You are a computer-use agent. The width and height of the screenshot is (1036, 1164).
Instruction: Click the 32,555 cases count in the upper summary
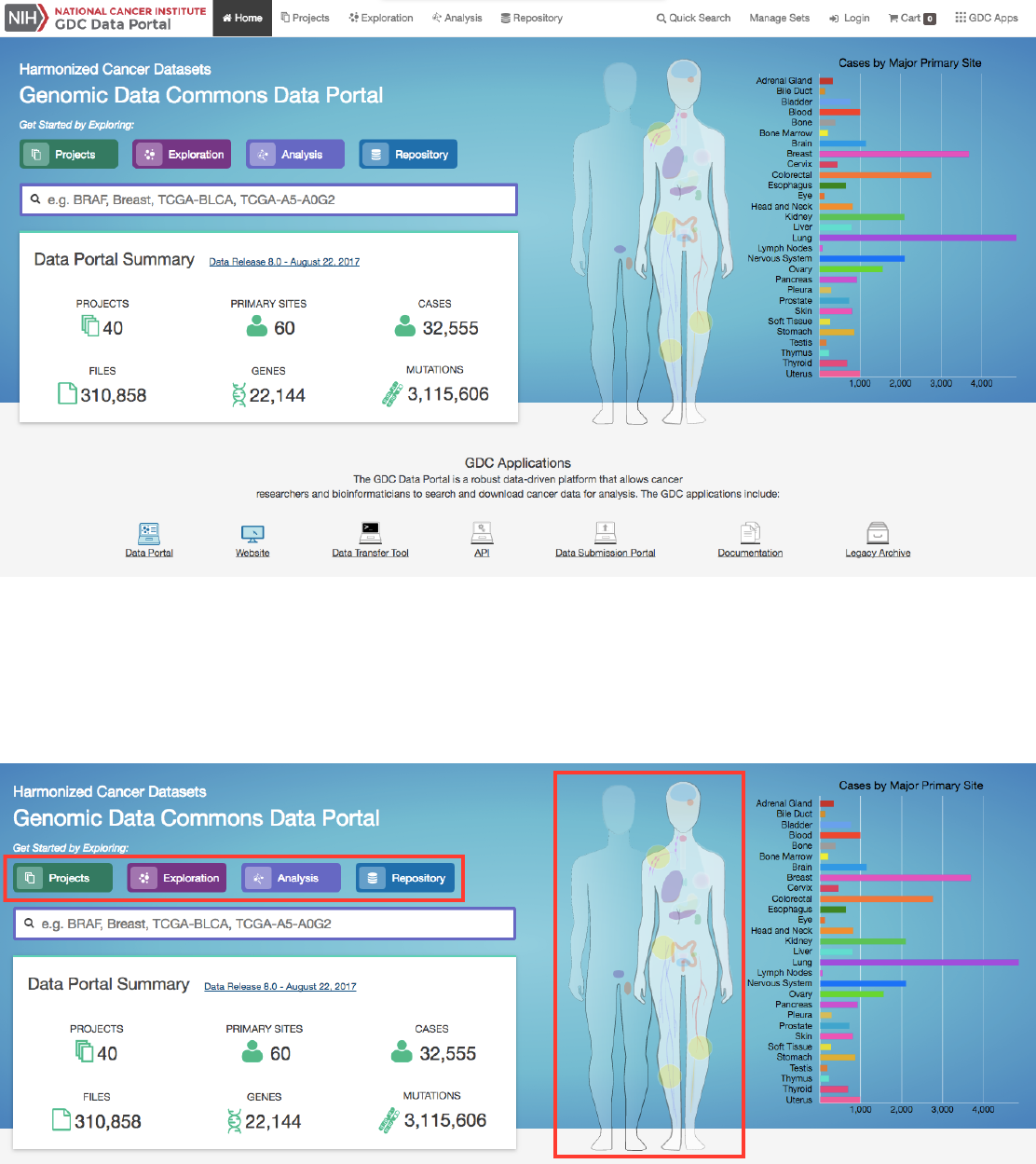450,328
